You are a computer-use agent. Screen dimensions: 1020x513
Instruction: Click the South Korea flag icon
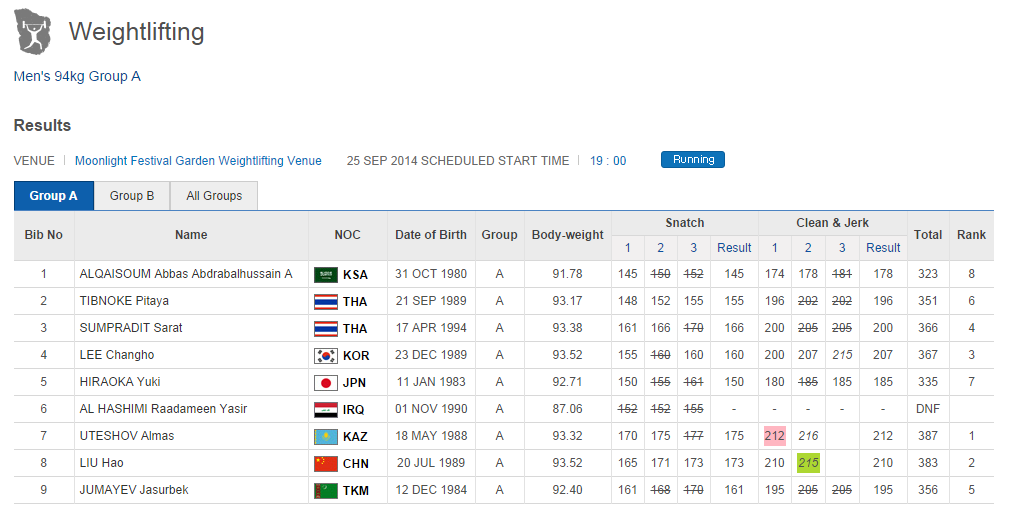coord(326,355)
